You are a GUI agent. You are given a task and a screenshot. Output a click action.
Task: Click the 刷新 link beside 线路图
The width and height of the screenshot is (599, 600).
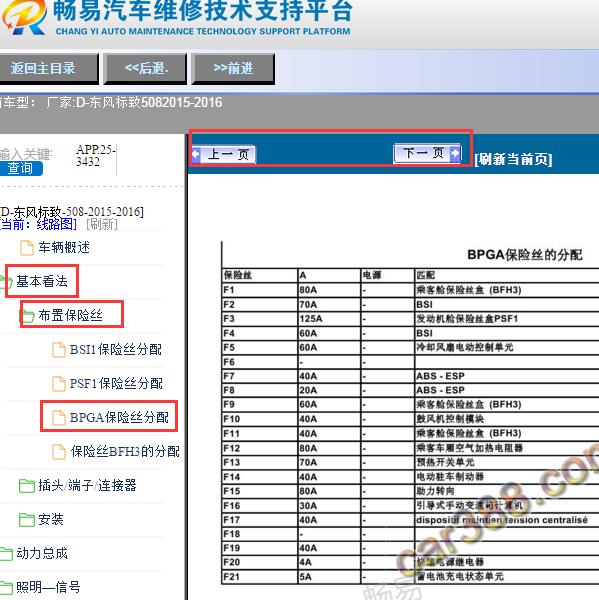(x=102, y=224)
